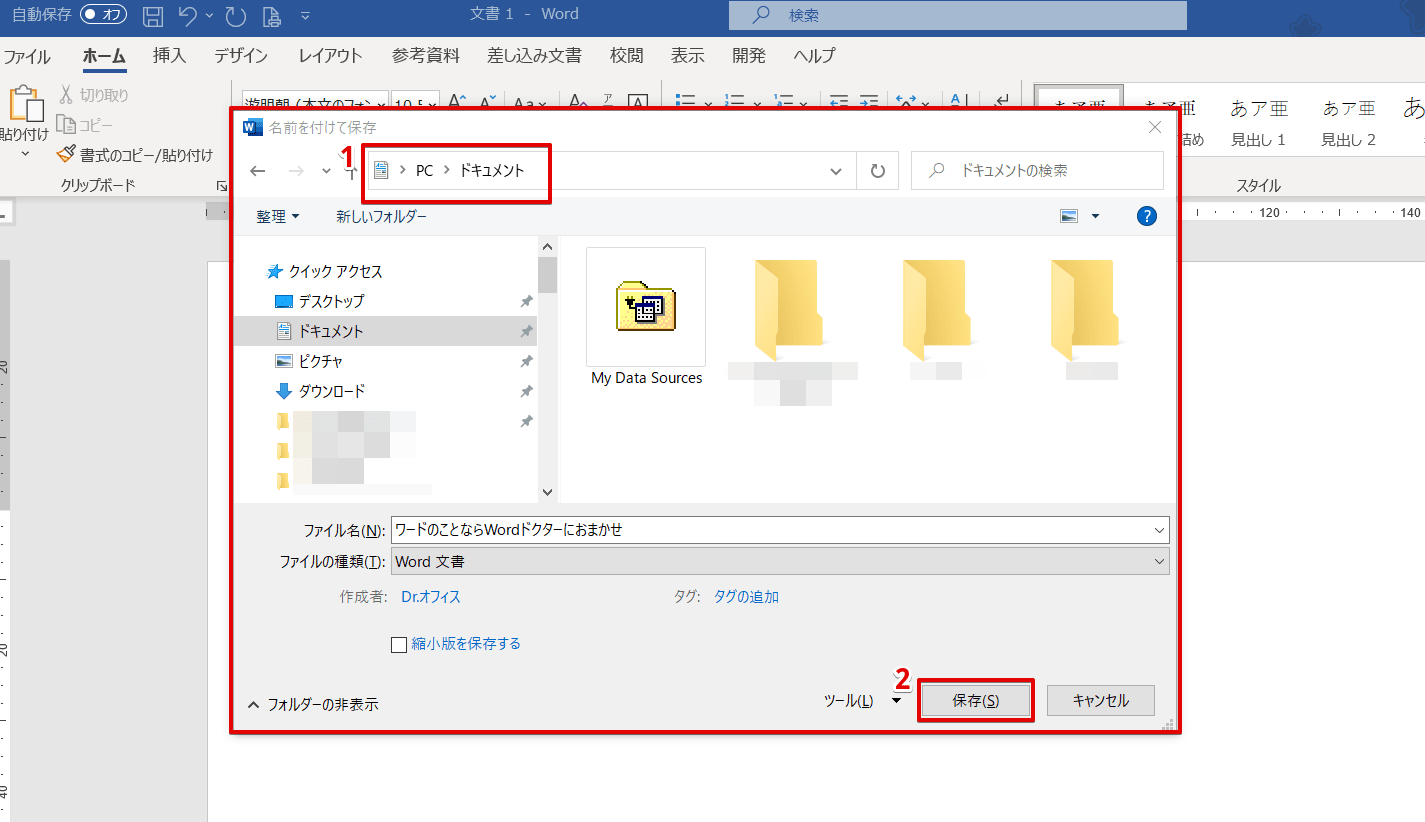Click the 保存(S) button
1425x822 pixels.
point(975,701)
